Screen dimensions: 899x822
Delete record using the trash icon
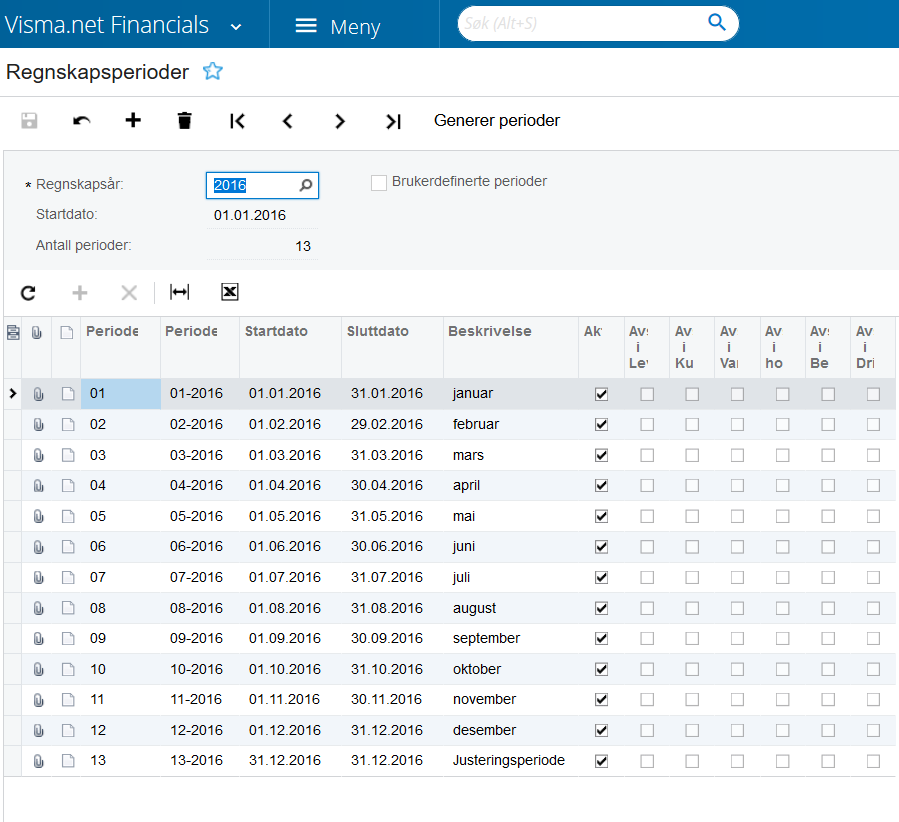185,120
